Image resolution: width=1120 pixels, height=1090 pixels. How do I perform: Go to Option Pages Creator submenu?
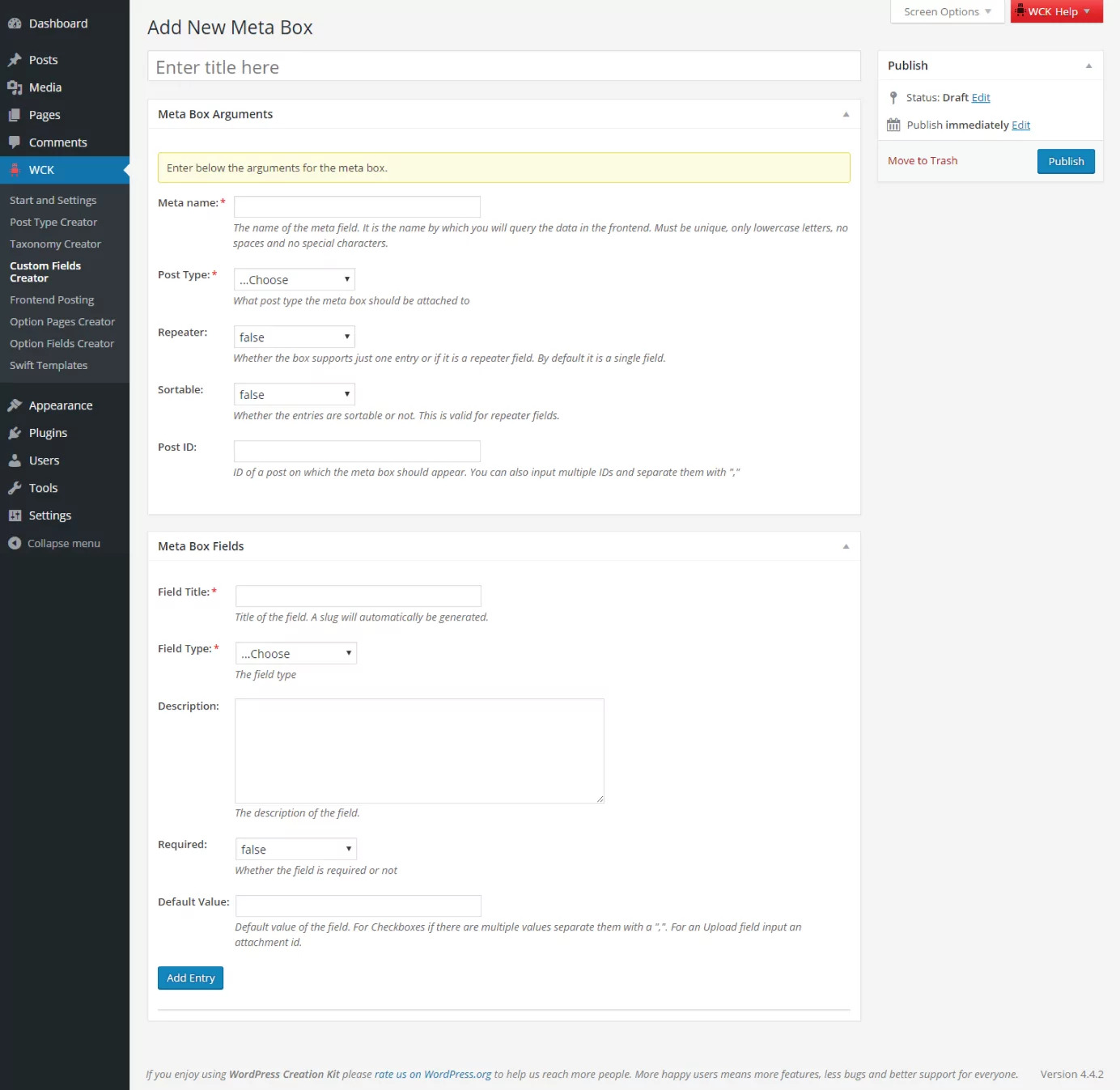click(62, 321)
